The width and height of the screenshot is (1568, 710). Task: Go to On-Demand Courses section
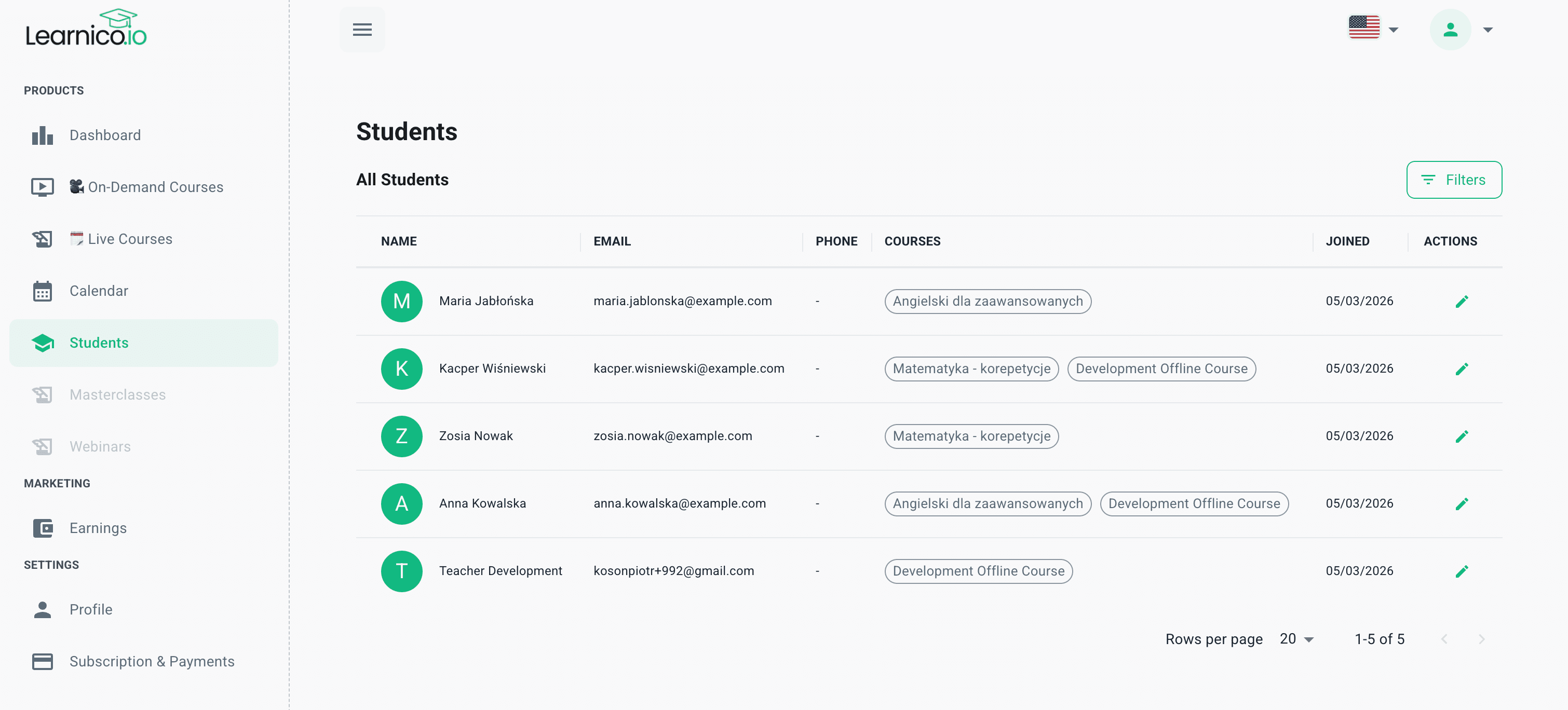coord(155,187)
